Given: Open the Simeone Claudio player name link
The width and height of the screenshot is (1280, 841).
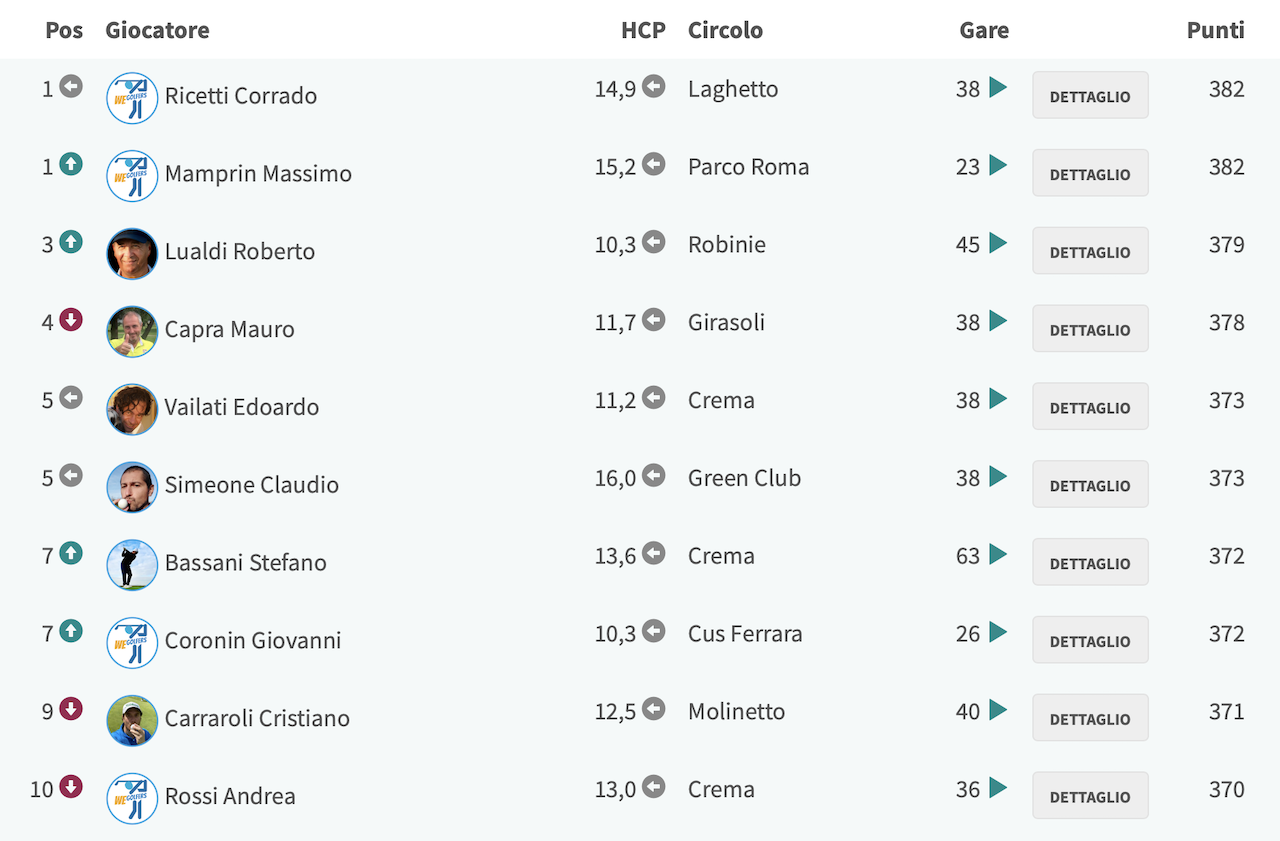Looking at the screenshot, I should coord(252,485).
